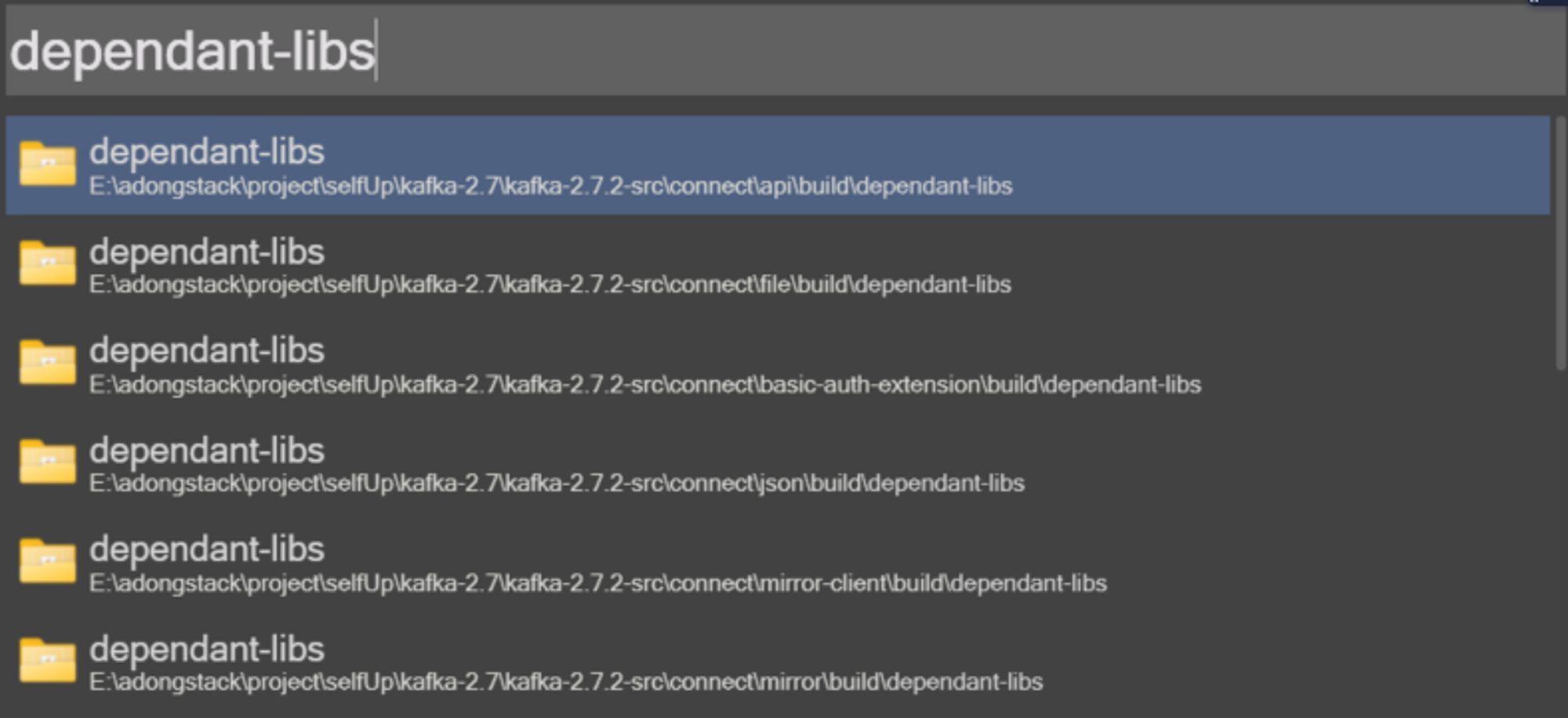Click path ending basic-auth-extension\build\dependant-libs

click(x=645, y=385)
